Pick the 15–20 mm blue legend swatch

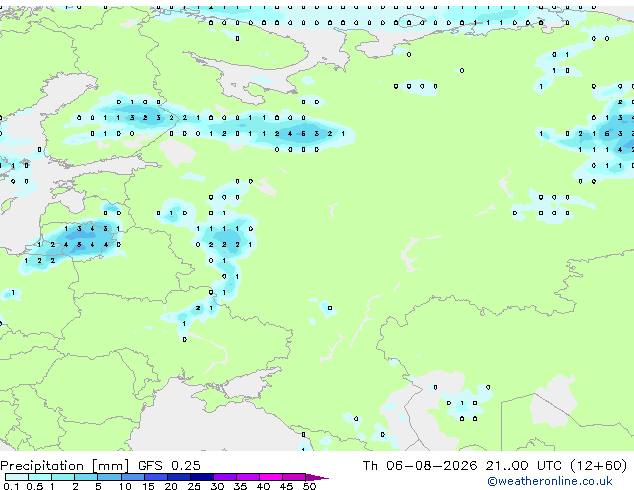coord(155,477)
